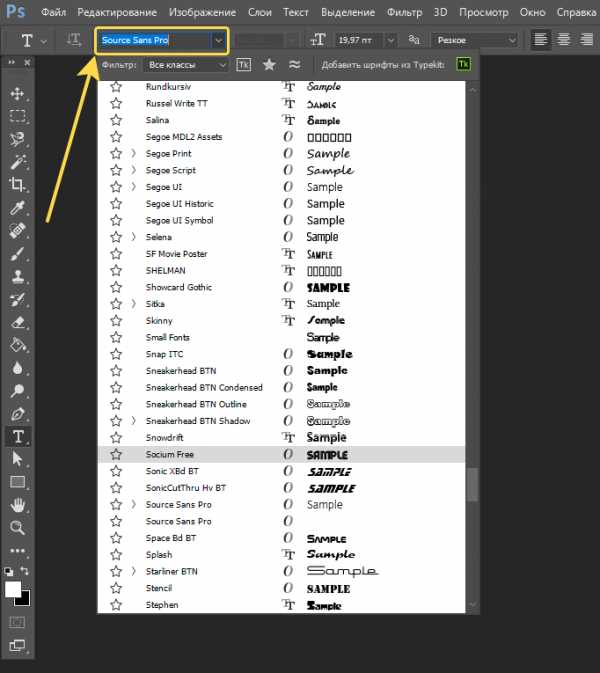Select the Pen tool
Screen dimensions: 600x673
coord(17,414)
